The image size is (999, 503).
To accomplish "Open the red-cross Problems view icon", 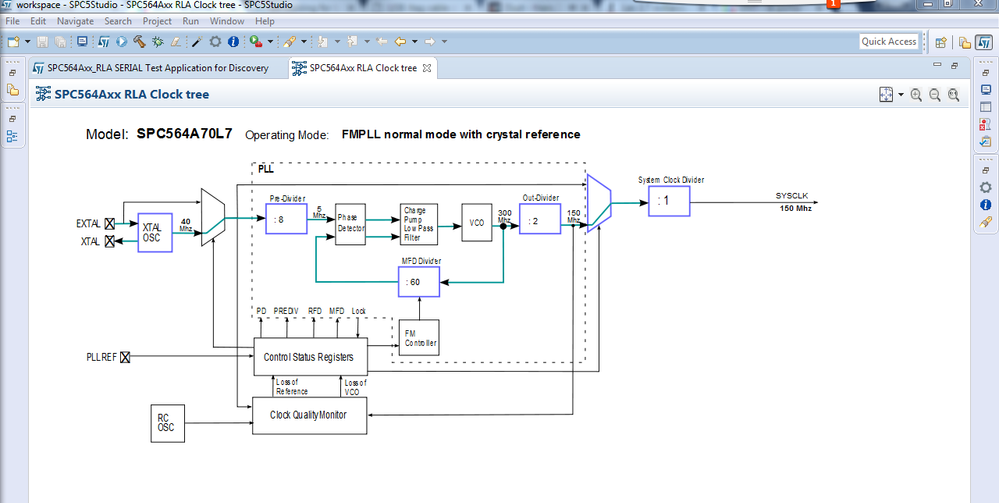I will pyautogui.click(x=986, y=124).
